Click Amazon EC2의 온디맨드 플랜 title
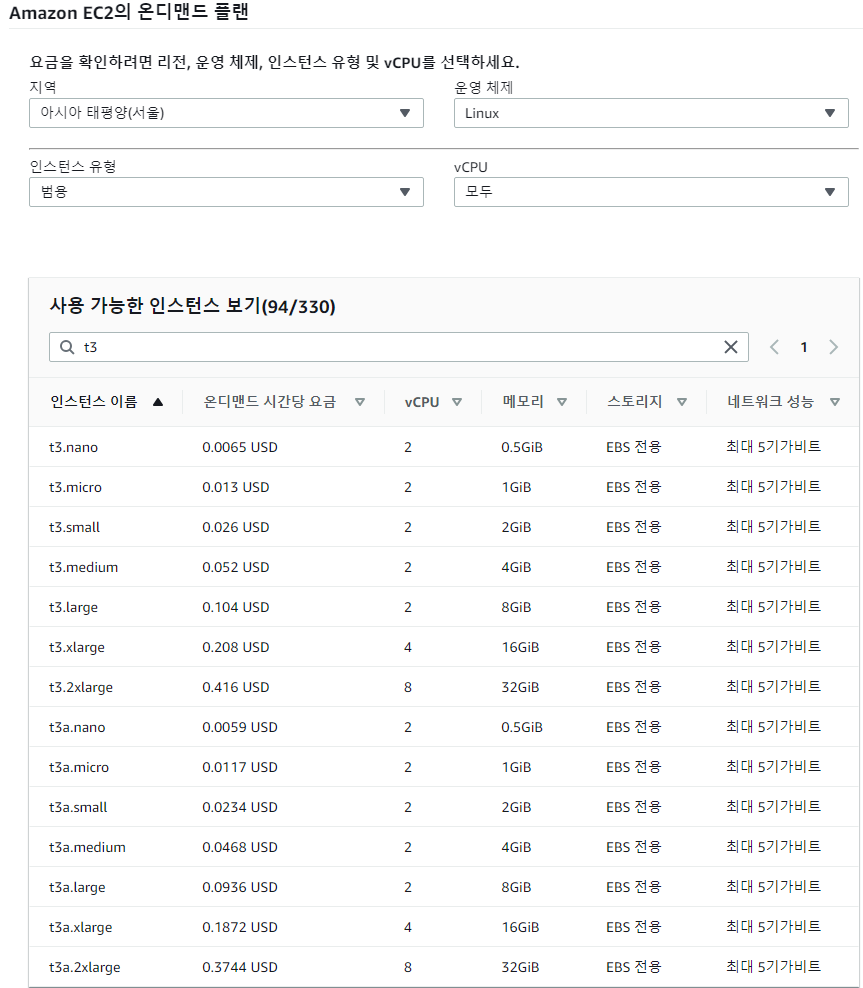Screen dimensions: 863x988 129,12
